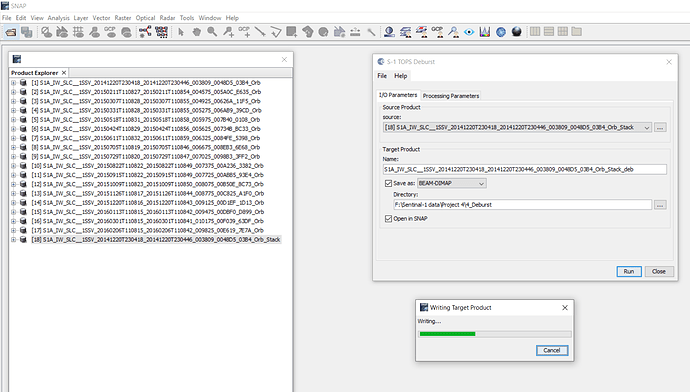Expand product [18] Orb_Stack node
The height and width of the screenshot is (392, 690).
click(13, 240)
